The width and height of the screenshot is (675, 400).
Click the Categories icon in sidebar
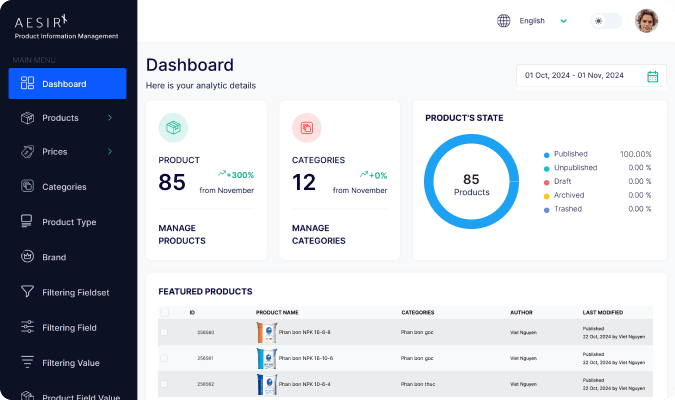(x=27, y=187)
